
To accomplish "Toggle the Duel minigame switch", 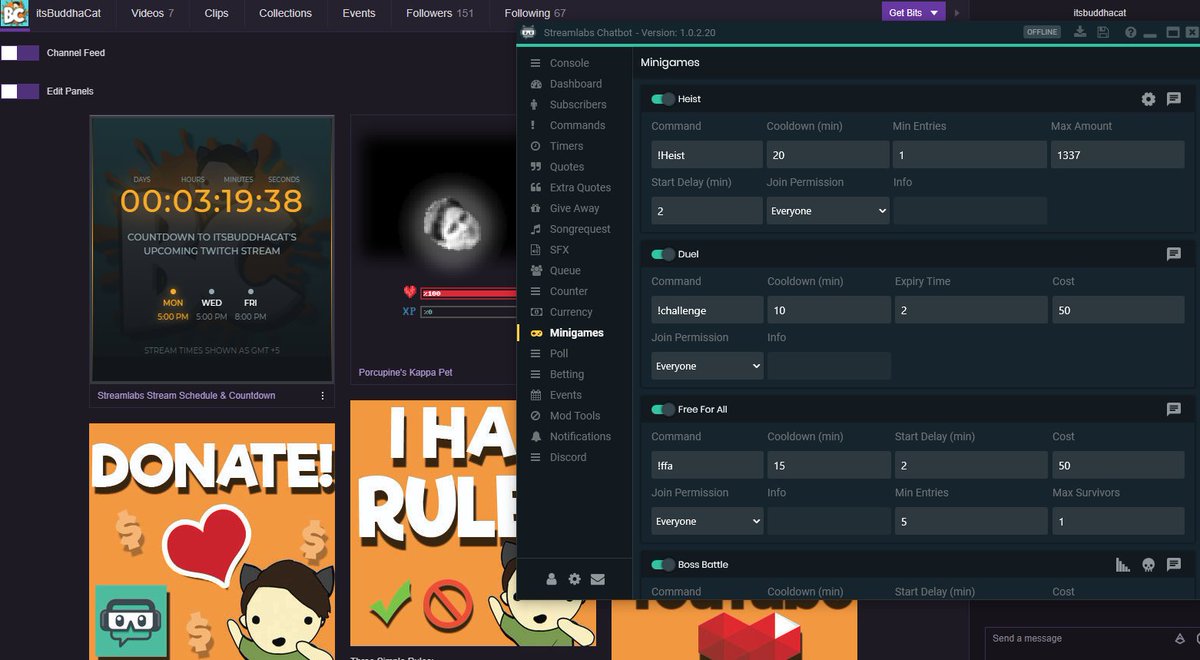I will [x=663, y=254].
